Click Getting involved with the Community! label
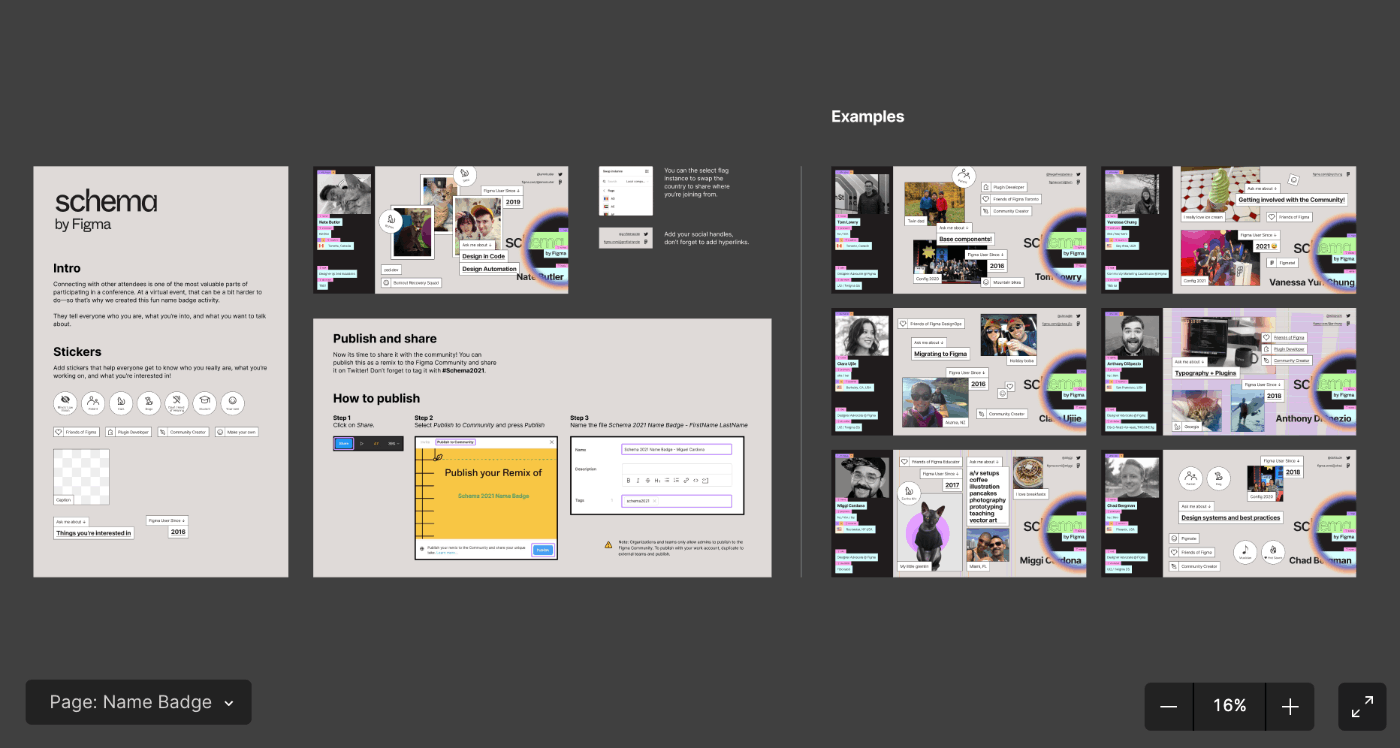The height and width of the screenshot is (748, 1400). 1292,200
